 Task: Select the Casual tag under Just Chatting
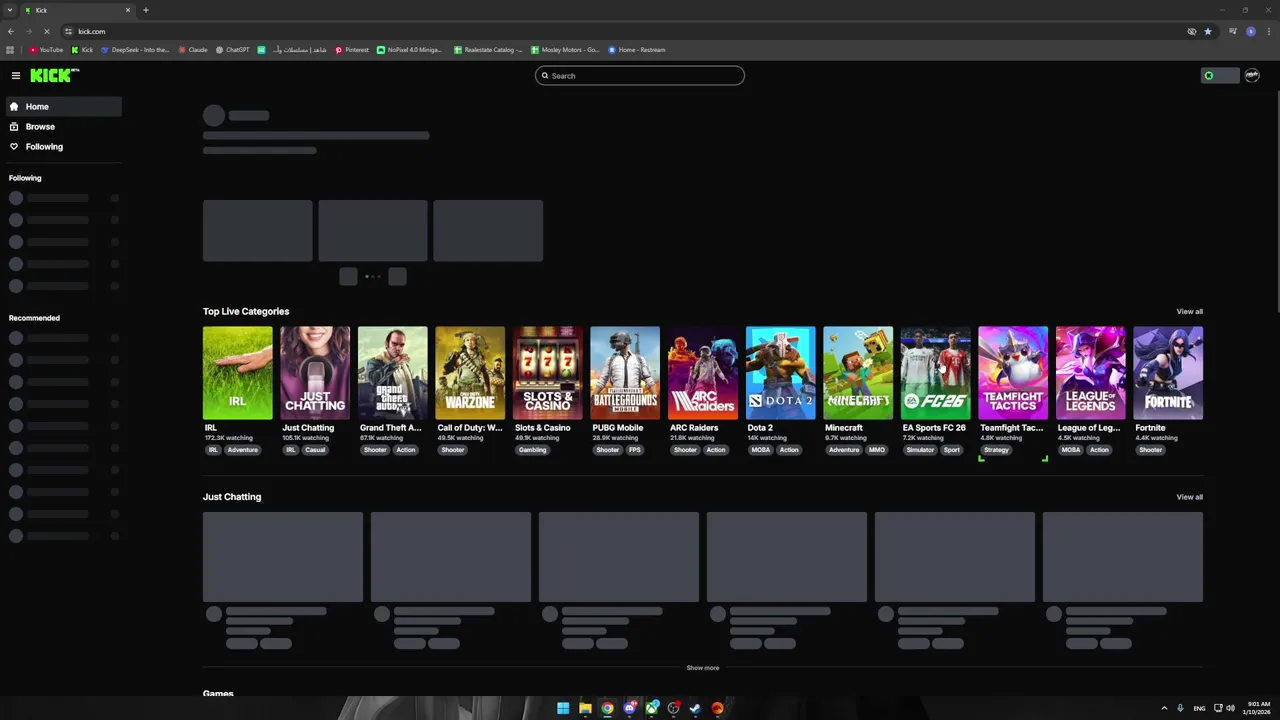pyautogui.click(x=315, y=450)
